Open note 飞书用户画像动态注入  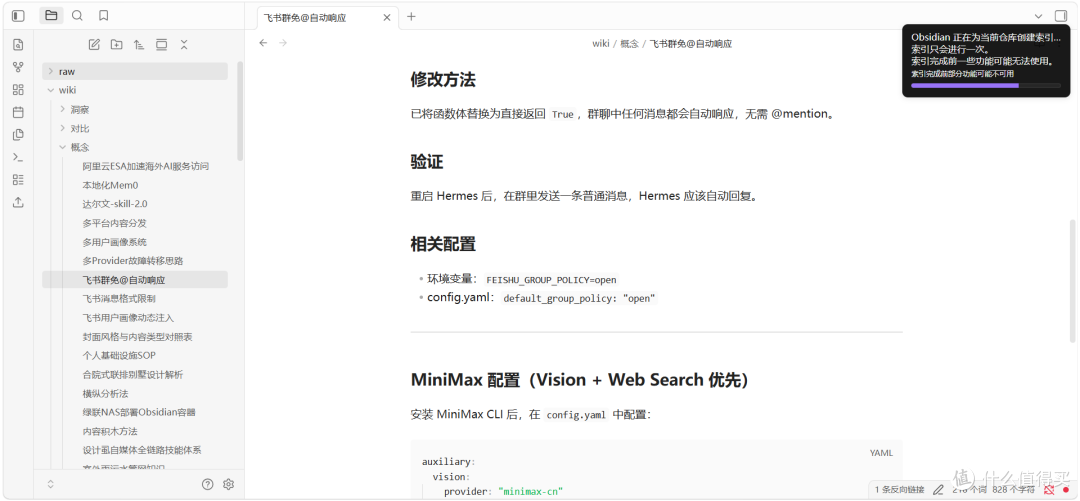point(128,318)
